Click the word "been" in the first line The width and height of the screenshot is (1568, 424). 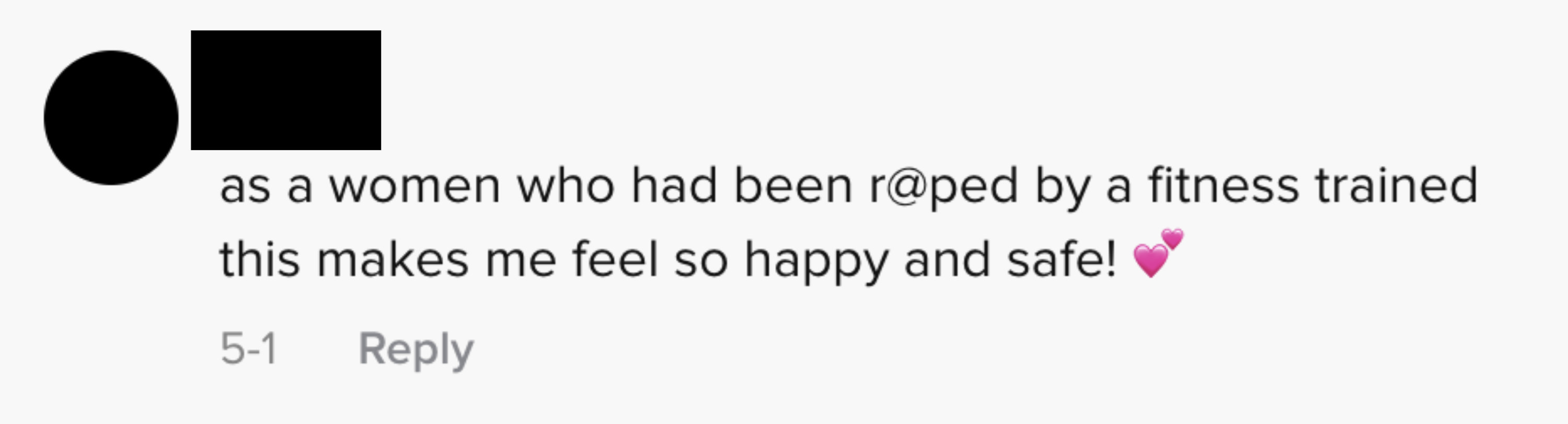[x=793, y=185]
